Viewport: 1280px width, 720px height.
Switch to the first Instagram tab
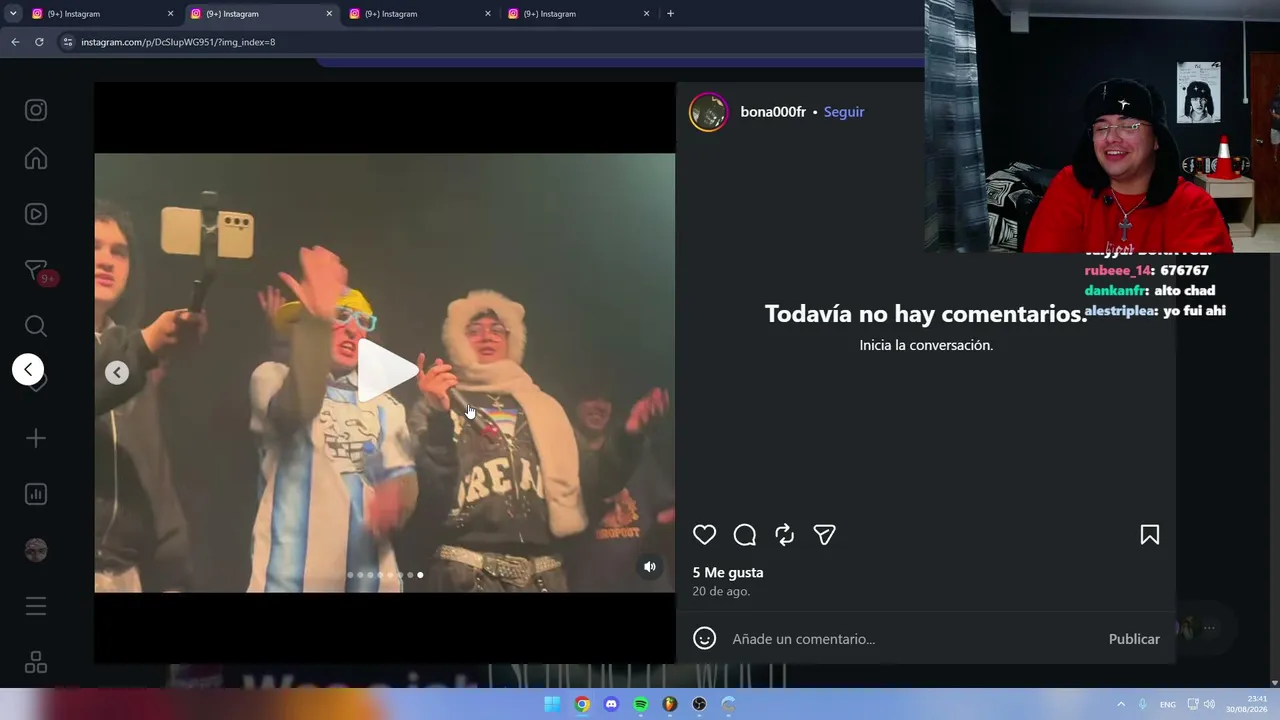[x=103, y=14]
